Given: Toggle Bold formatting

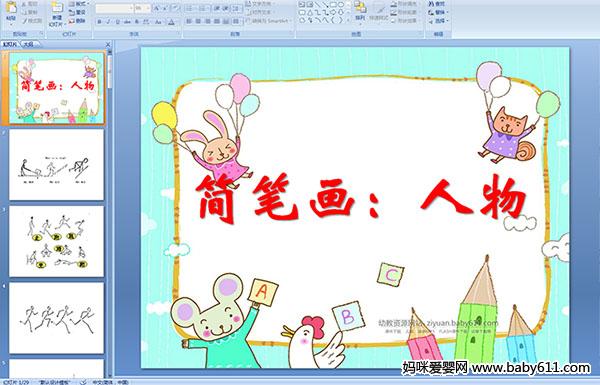Looking at the screenshot, I should click(x=99, y=22).
